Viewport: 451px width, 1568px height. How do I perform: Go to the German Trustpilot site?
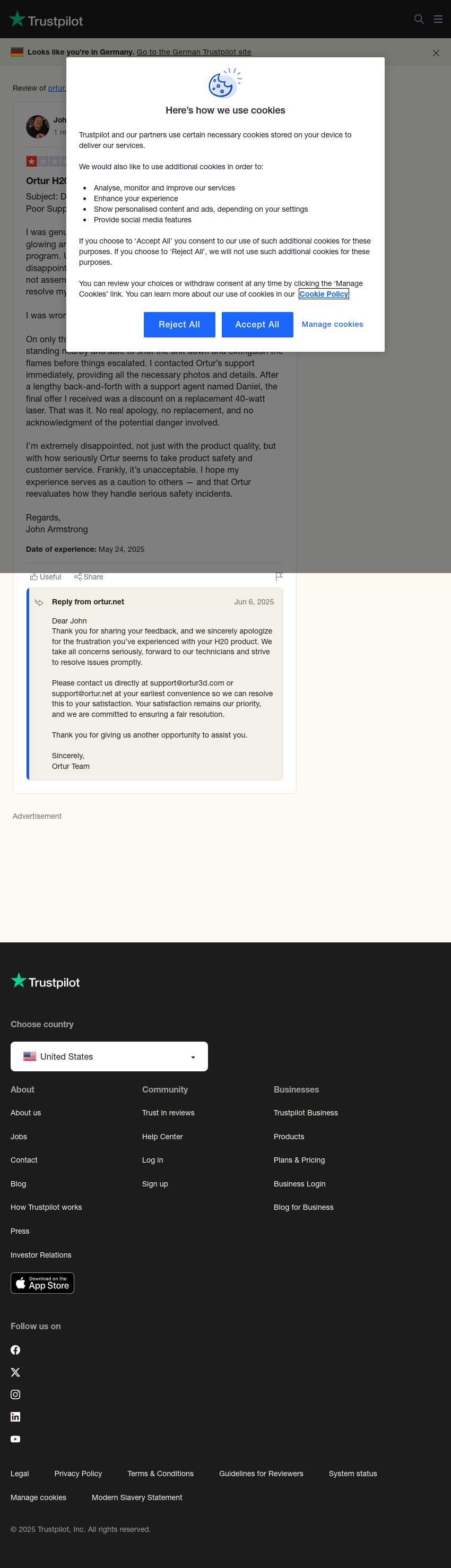pos(194,53)
